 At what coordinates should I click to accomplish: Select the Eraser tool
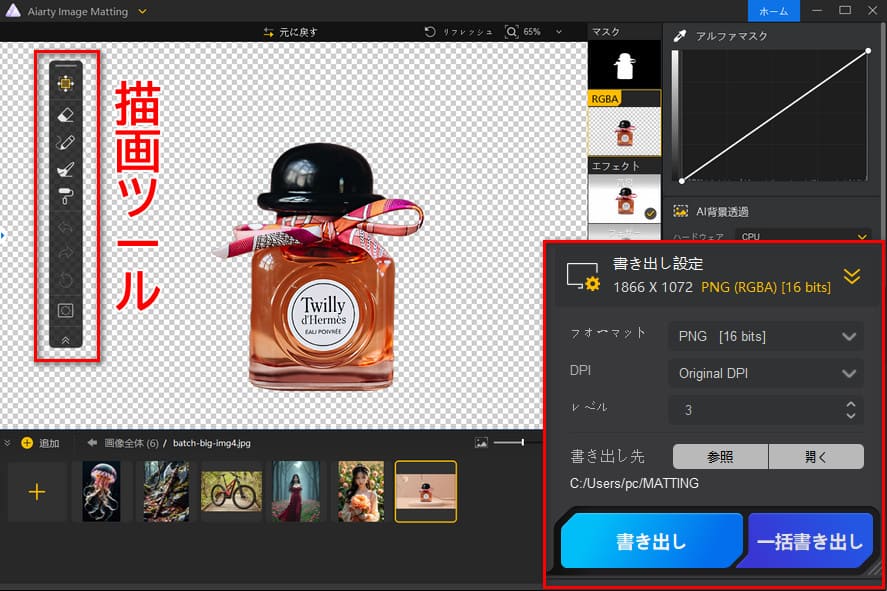click(66, 115)
